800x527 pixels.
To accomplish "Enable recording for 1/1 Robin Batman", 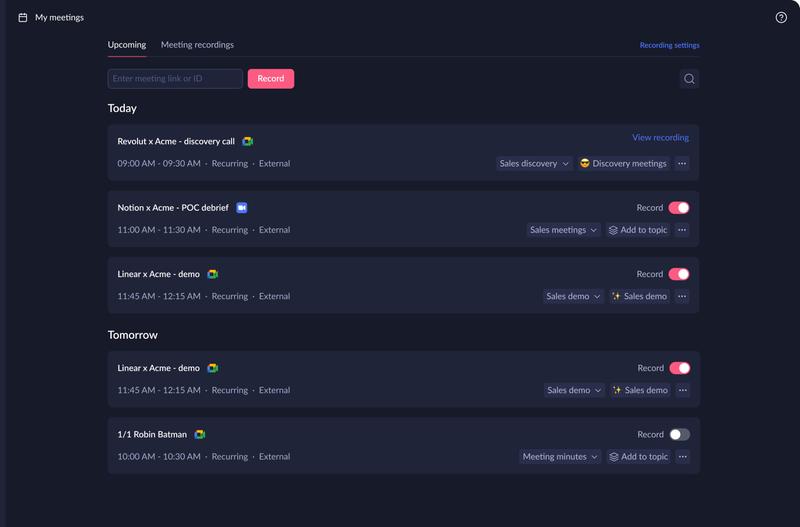I will click(x=680, y=434).
